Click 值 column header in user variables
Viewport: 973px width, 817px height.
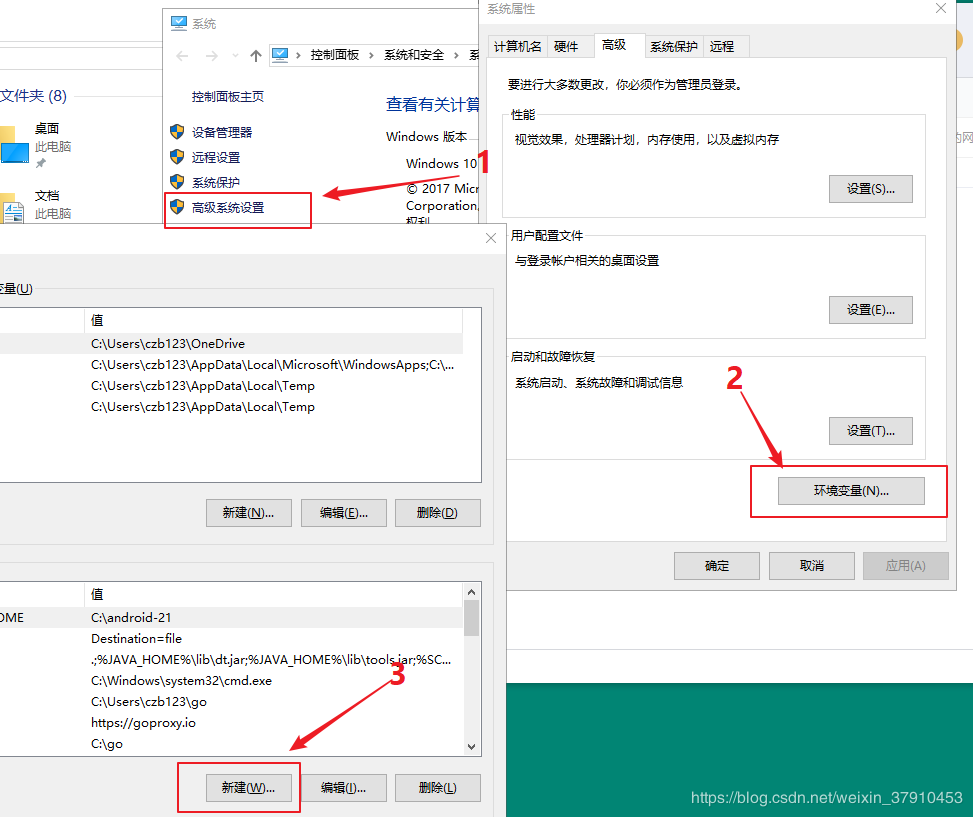coord(274,321)
